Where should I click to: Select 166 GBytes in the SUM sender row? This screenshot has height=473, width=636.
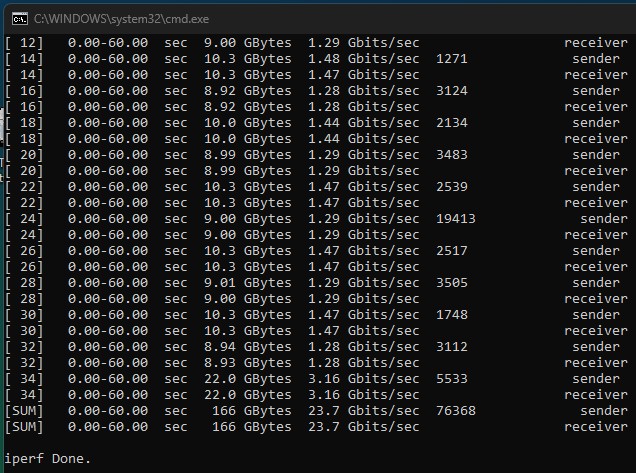click(251, 411)
